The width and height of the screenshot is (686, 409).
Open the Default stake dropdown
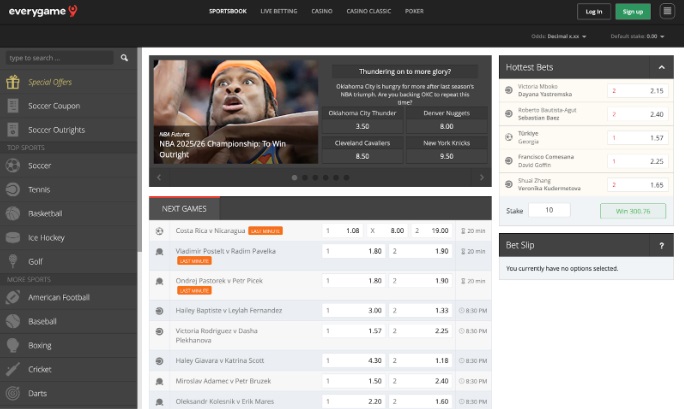[x=656, y=36]
